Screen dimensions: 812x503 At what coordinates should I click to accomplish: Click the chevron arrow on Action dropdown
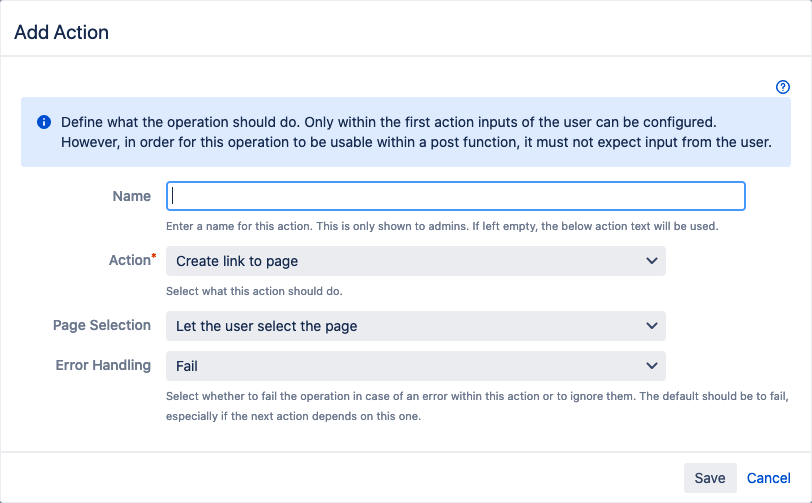click(x=652, y=261)
